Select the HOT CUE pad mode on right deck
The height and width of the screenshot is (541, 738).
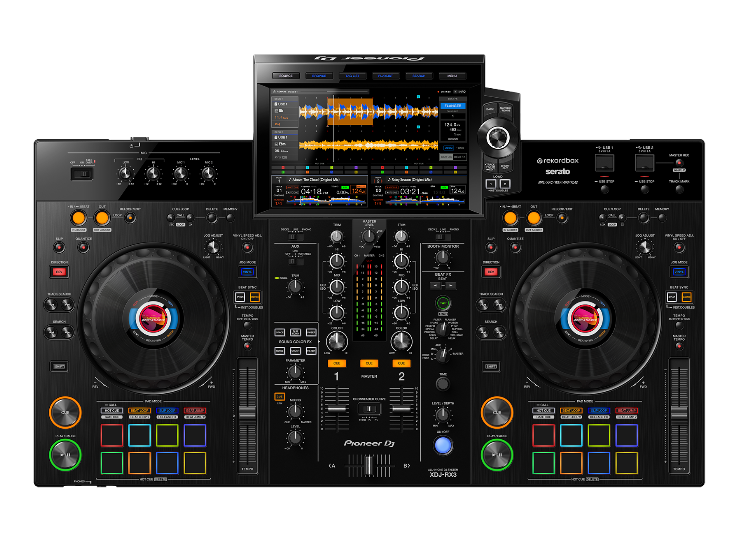543,411
